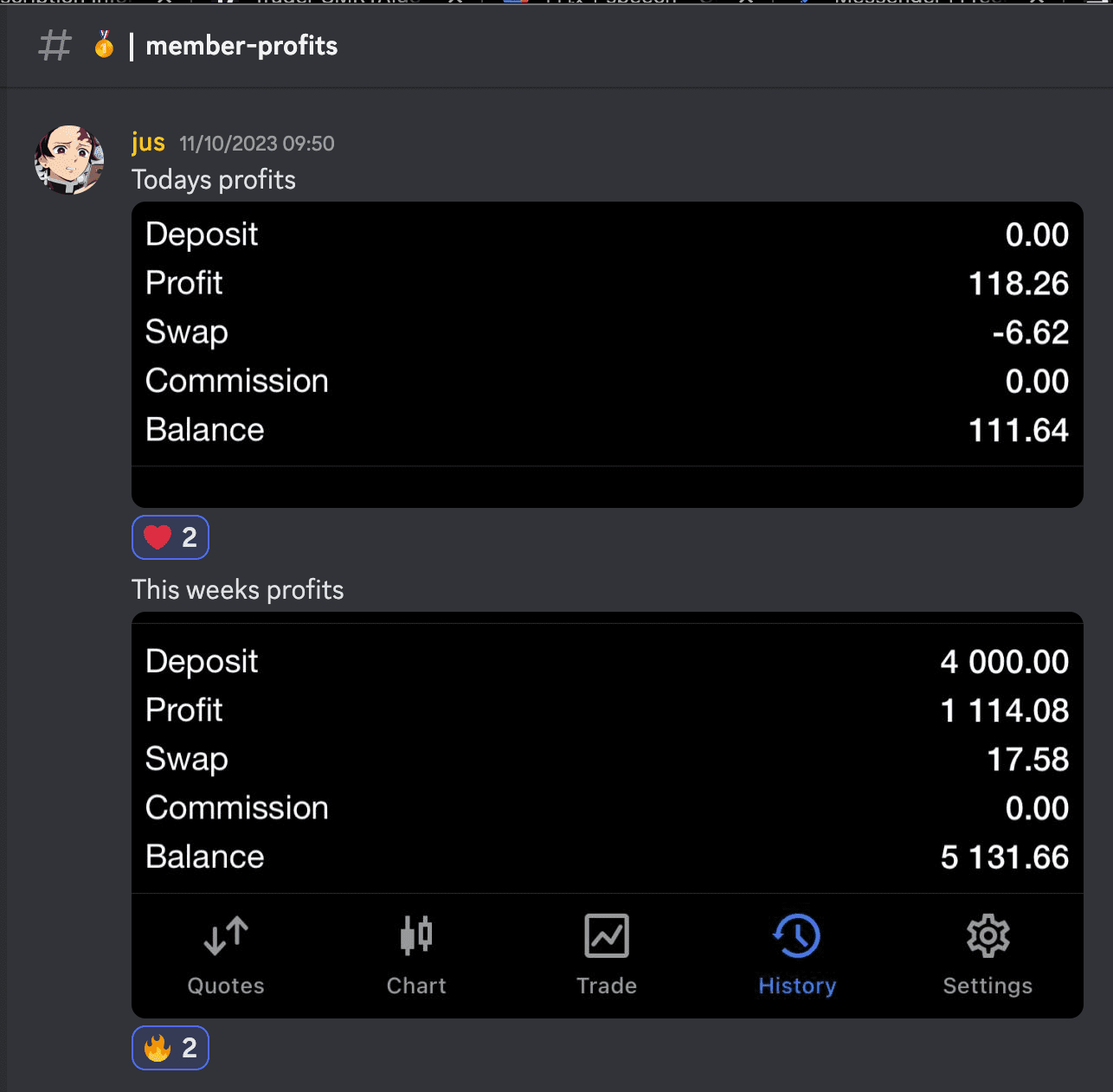Open the Quotes arrows icon

tap(226, 936)
